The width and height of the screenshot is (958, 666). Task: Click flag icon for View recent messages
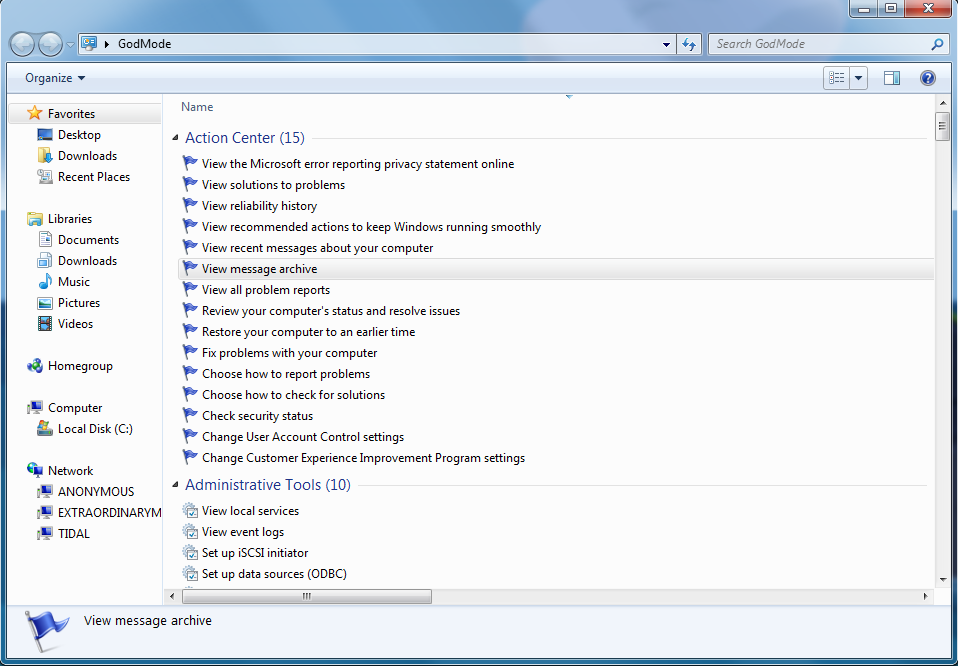point(190,247)
